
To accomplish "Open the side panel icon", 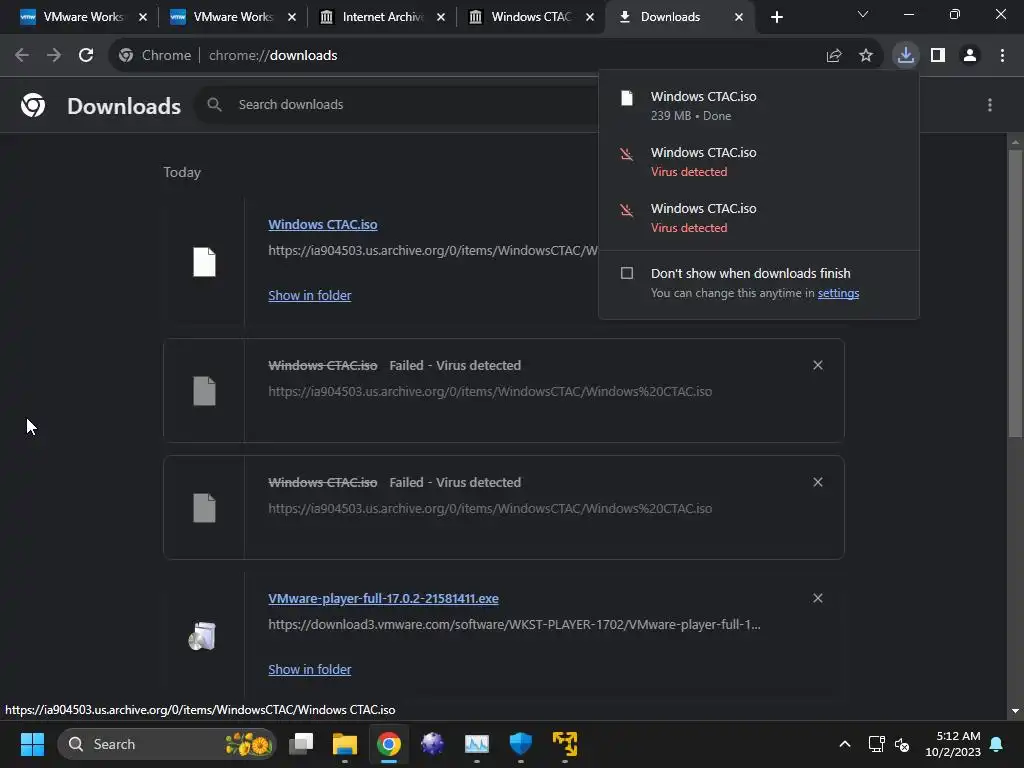I will [938, 56].
